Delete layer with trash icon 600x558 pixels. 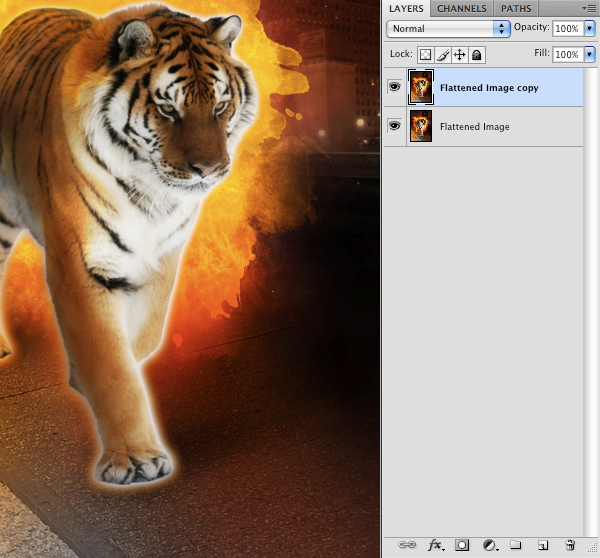(x=570, y=545)
